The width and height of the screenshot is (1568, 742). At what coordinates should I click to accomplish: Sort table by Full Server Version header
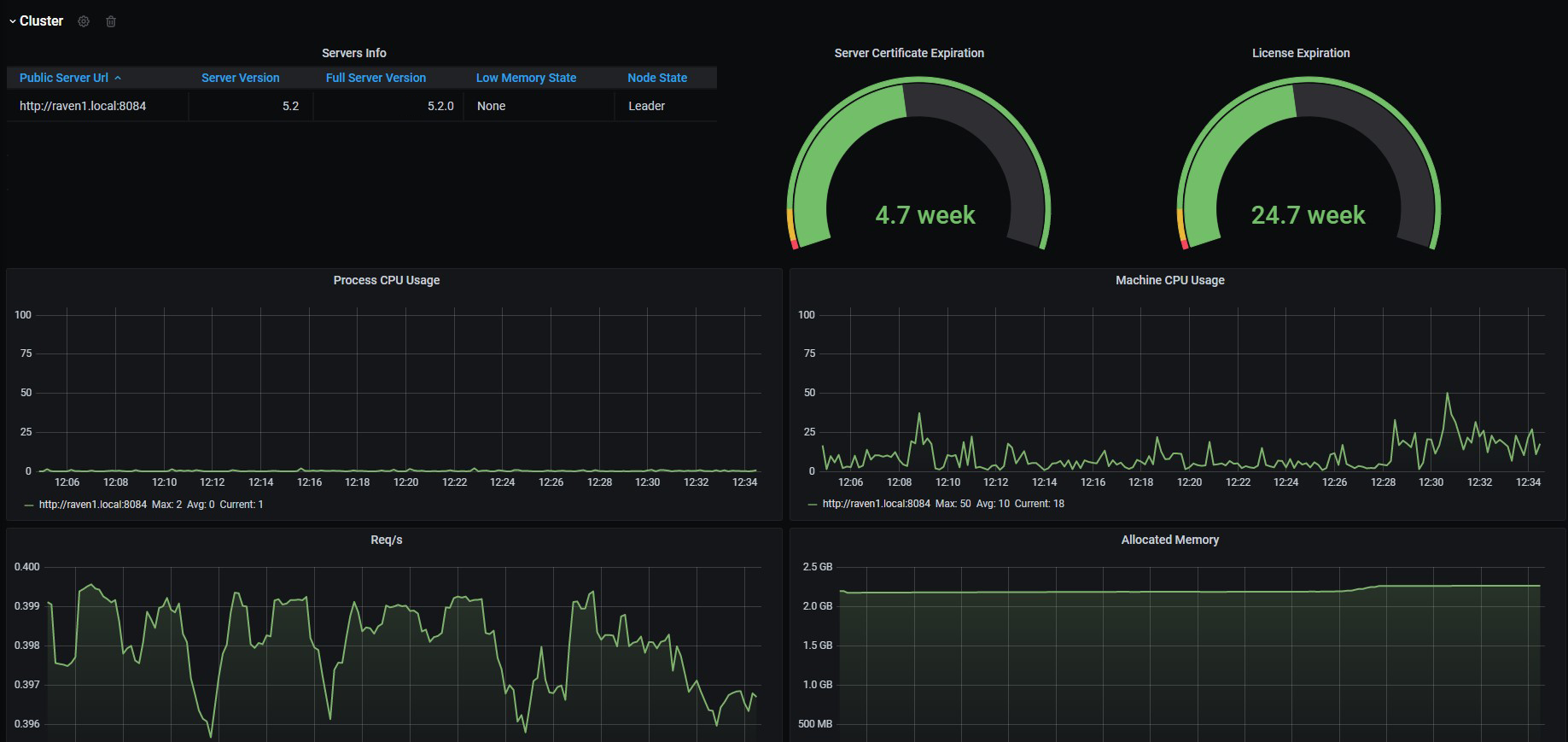(x=376, y=78)
